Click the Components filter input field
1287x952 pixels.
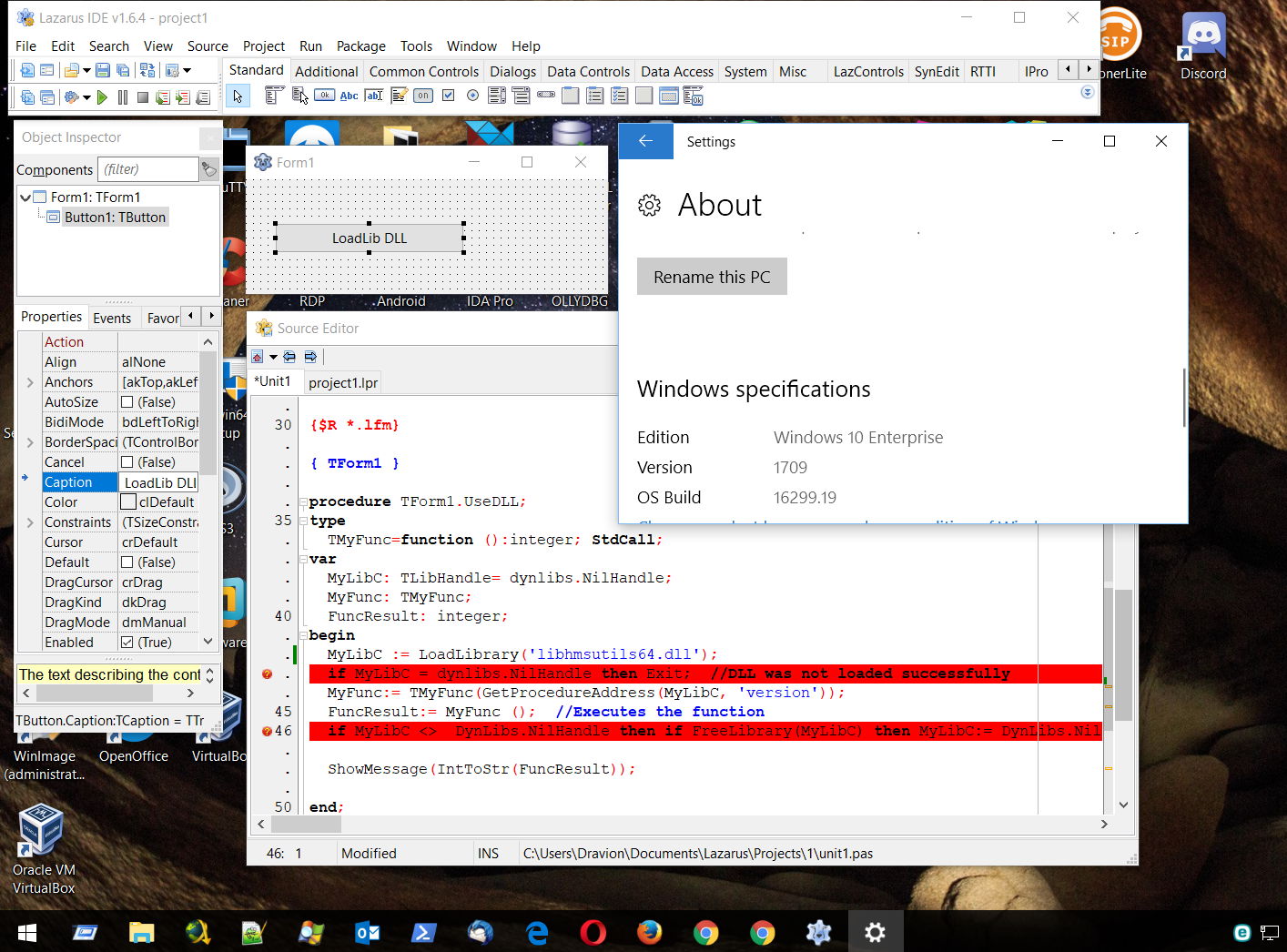(x=148, y=169)
